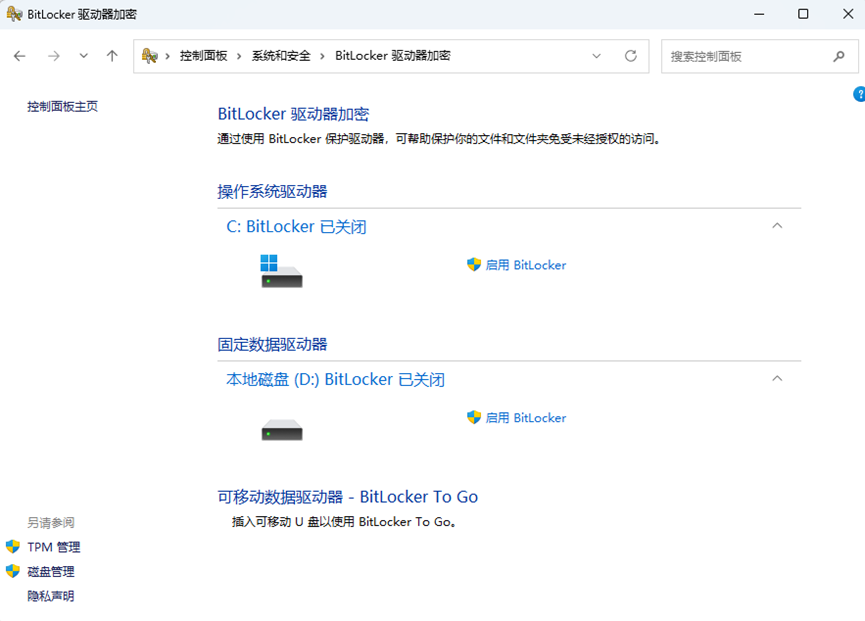Open help with the blue question icon
Viewport: 865px width, 621px height.
(x=859, y=94)
